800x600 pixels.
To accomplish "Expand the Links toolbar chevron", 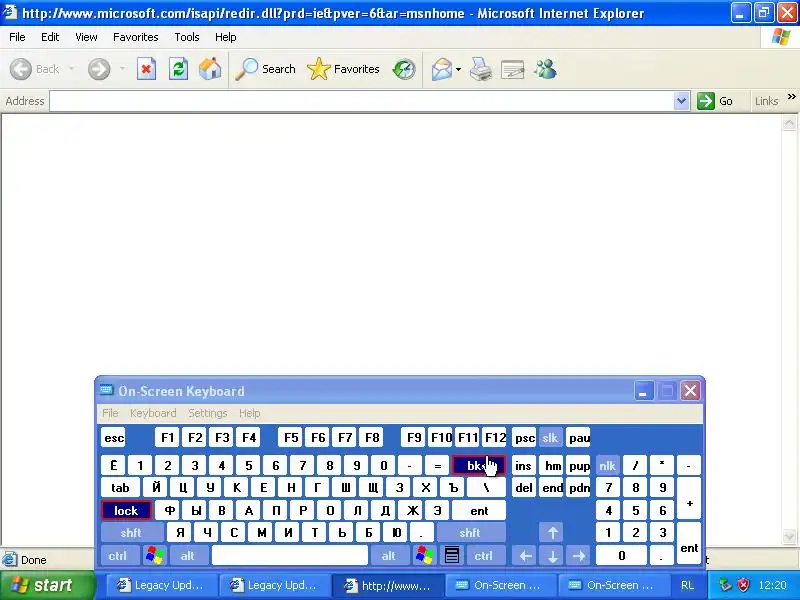I will click(x=791, y=96).
